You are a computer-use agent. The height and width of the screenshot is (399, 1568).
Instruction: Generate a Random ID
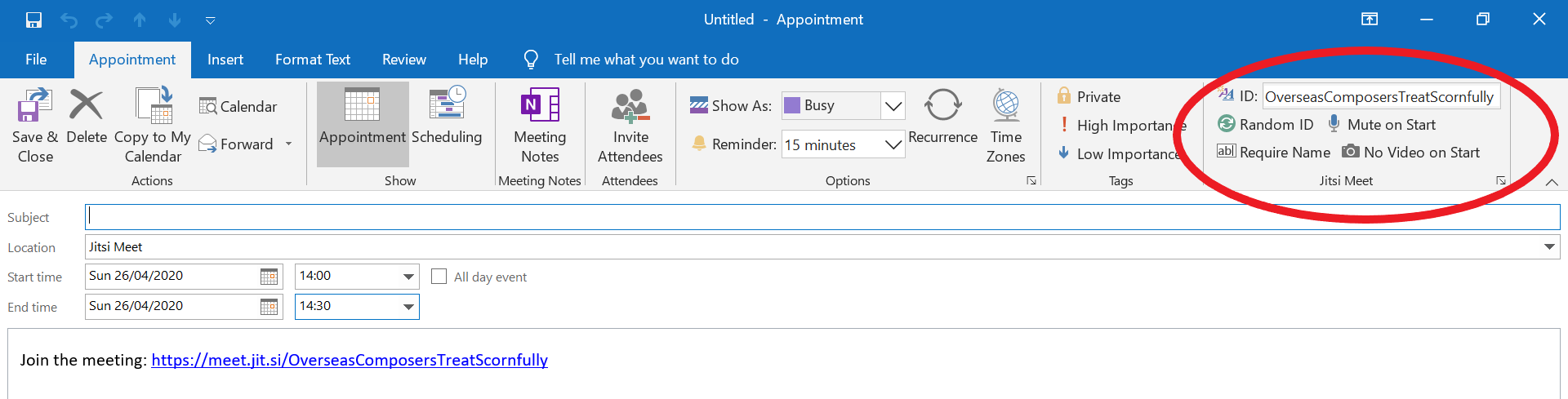click(x=1265, y=124)
